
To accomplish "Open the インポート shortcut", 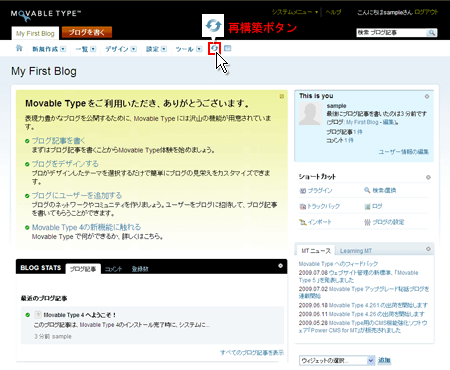I will point(315,222).
